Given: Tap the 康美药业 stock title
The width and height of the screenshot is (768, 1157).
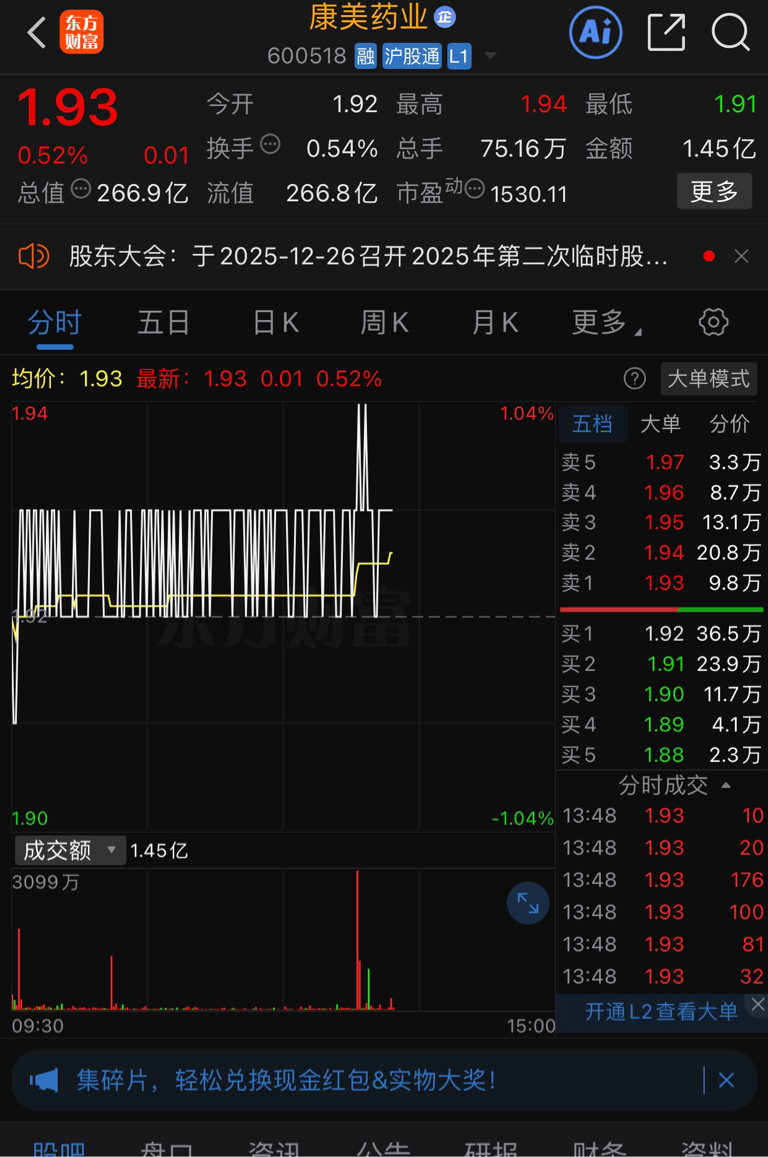Looking at the screenshot, I should coord(368,17).
